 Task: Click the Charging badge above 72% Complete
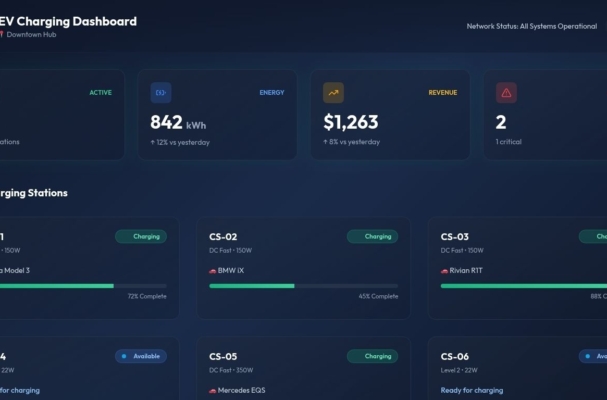point(141,237)
